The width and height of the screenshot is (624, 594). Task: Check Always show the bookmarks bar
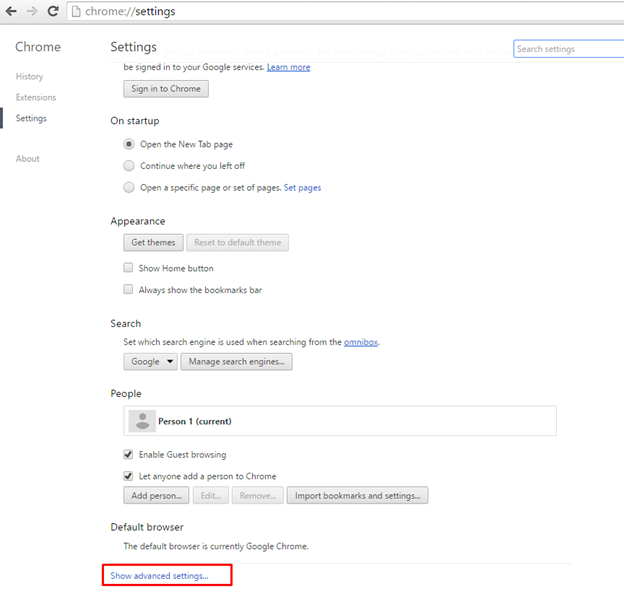coord(128,290)
